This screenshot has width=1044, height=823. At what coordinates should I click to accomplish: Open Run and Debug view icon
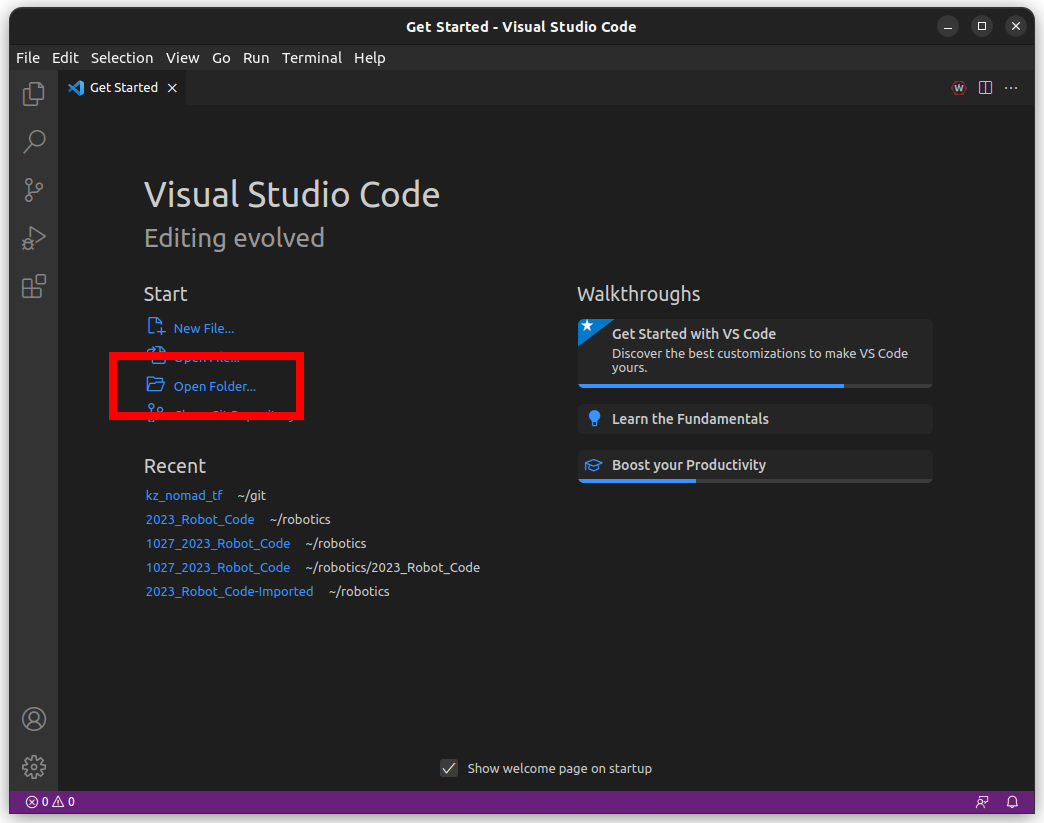33,238
